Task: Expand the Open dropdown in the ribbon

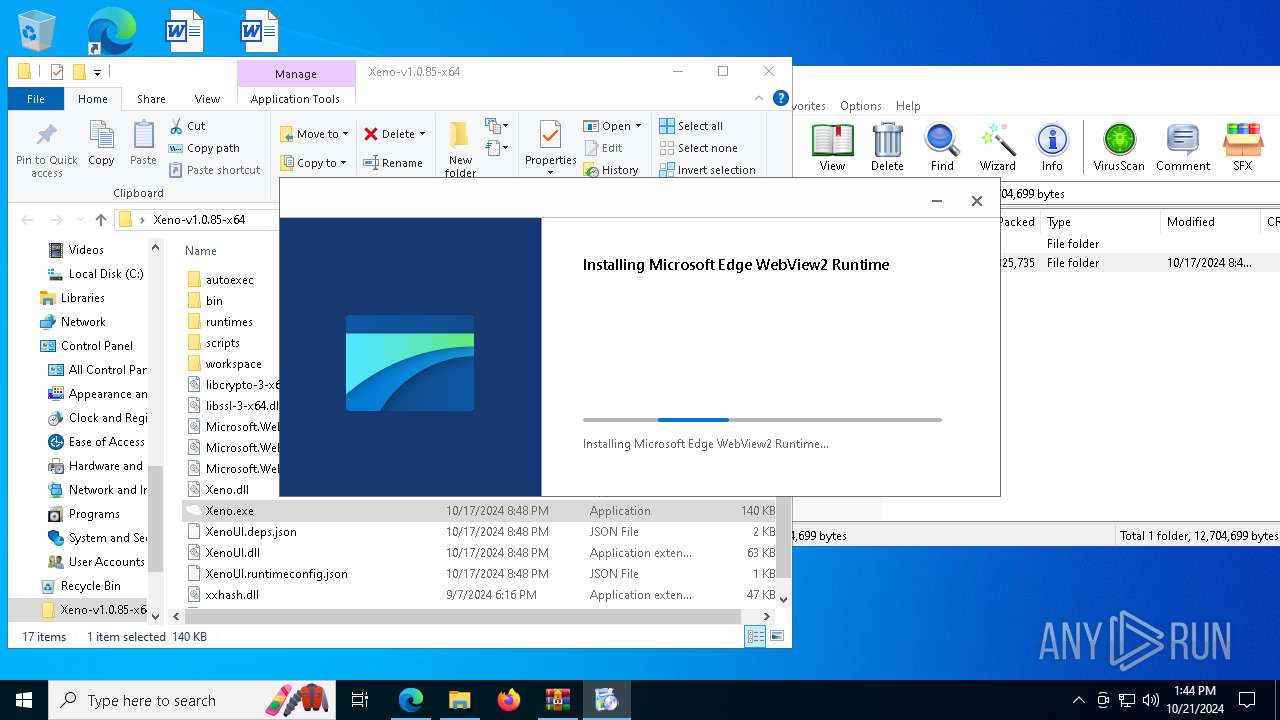Action: (x=638, y=126)
